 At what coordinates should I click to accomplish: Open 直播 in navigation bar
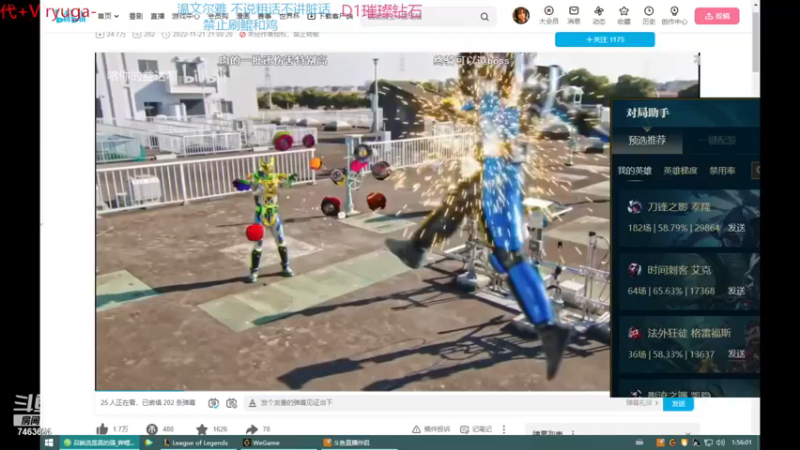(x=157, y=16)
